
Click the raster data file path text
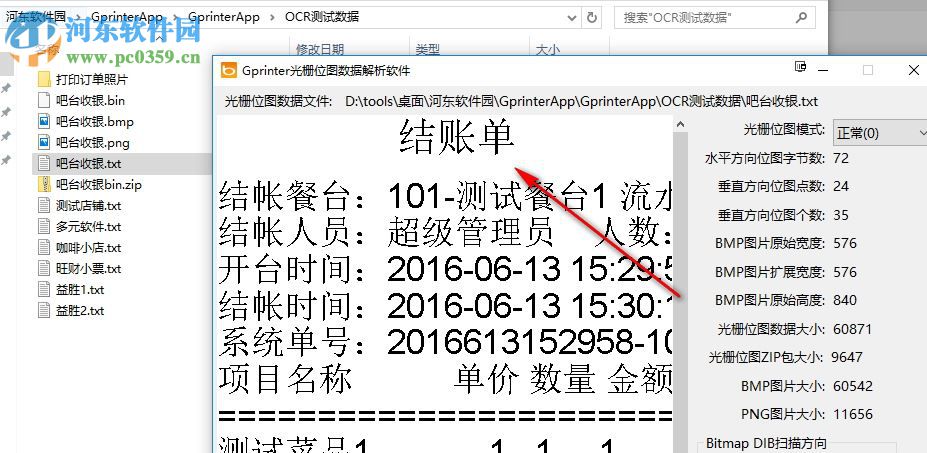[x=582, y=101]
